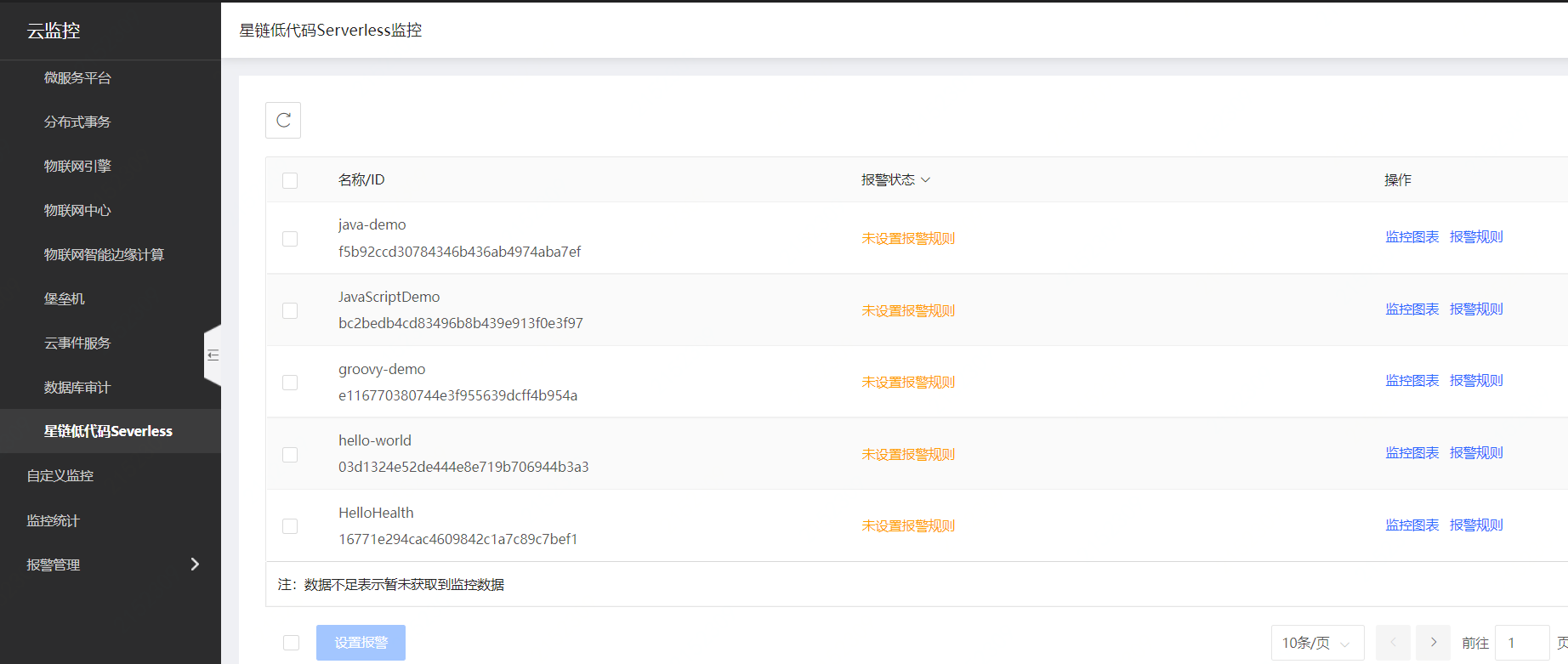
Task: Go to the next page arrow
Action: click(x=1433, y=643)
